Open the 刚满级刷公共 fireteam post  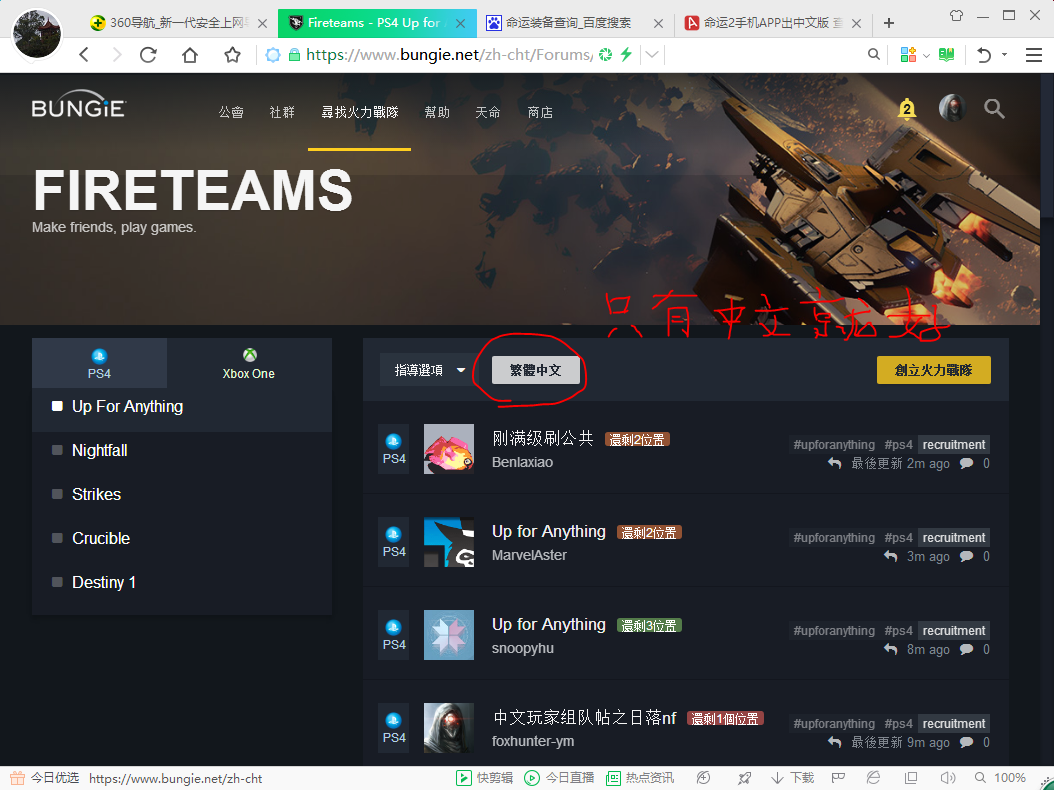[543, 439]
